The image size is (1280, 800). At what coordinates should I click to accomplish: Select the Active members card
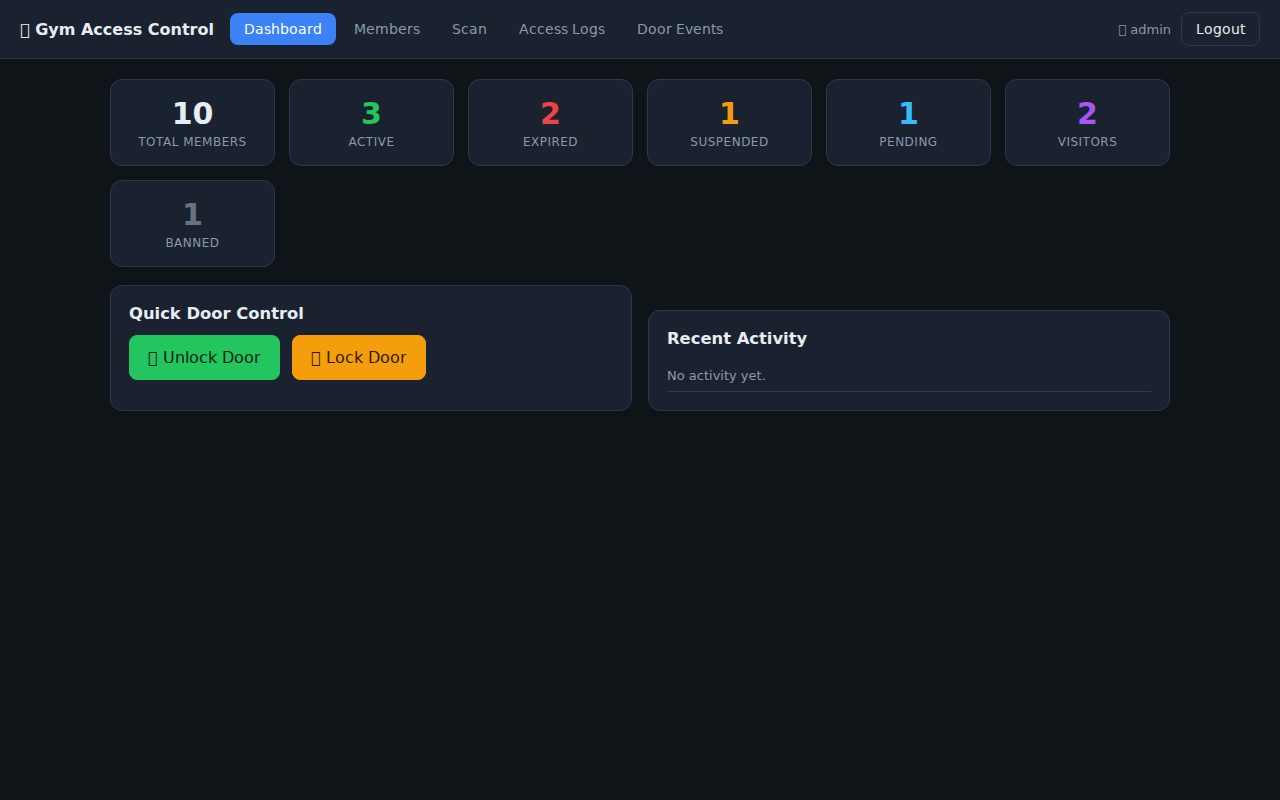pyautogui.click(x=371, y=122)
